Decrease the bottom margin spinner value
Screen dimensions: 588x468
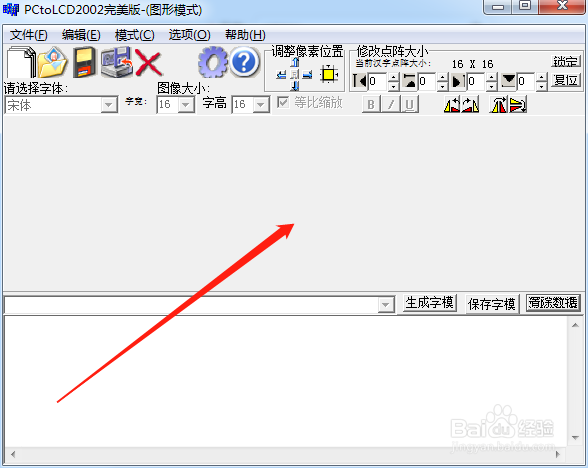[542, 86]
